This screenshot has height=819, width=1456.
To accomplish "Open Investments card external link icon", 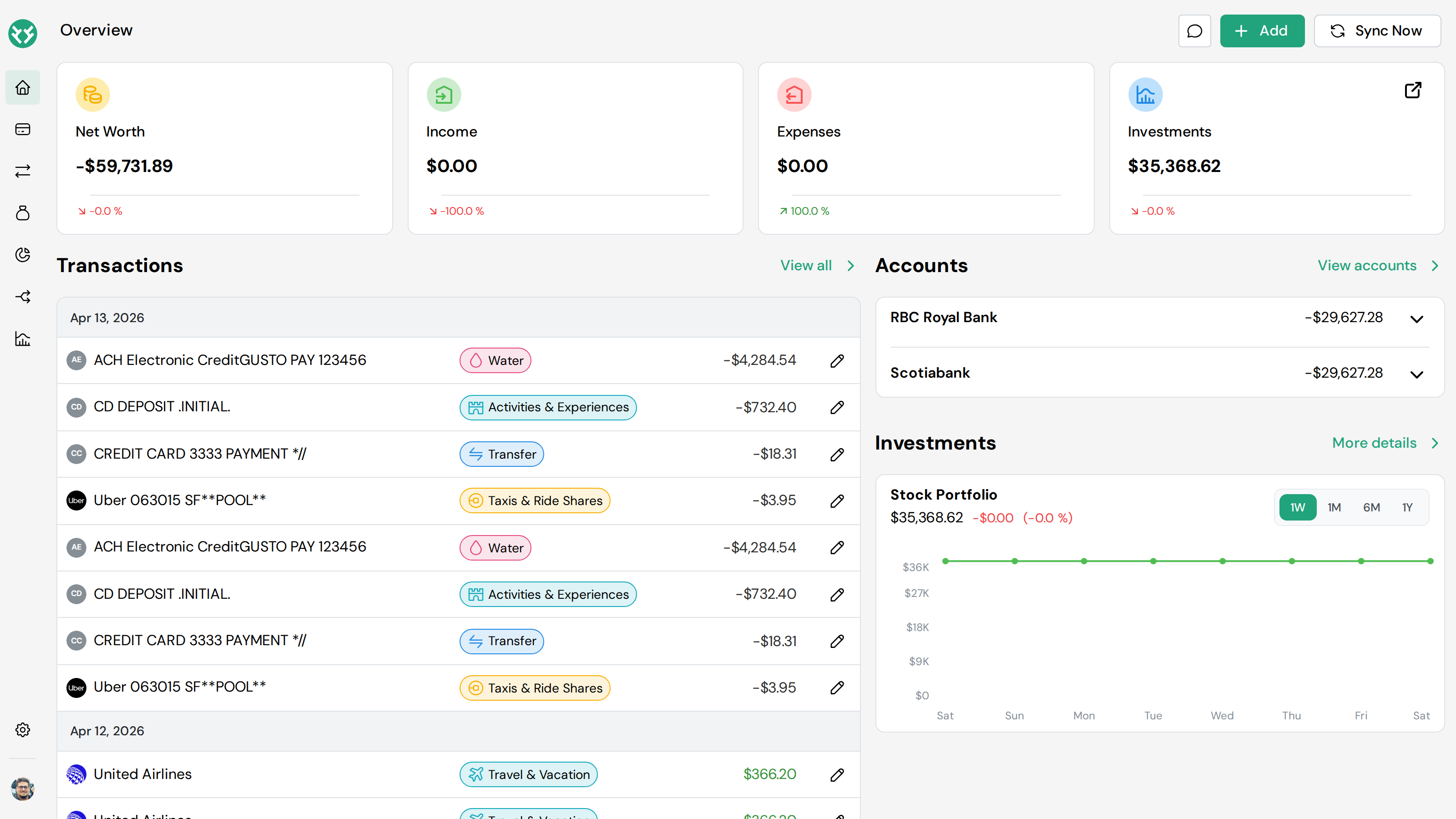I will 1412,91.
